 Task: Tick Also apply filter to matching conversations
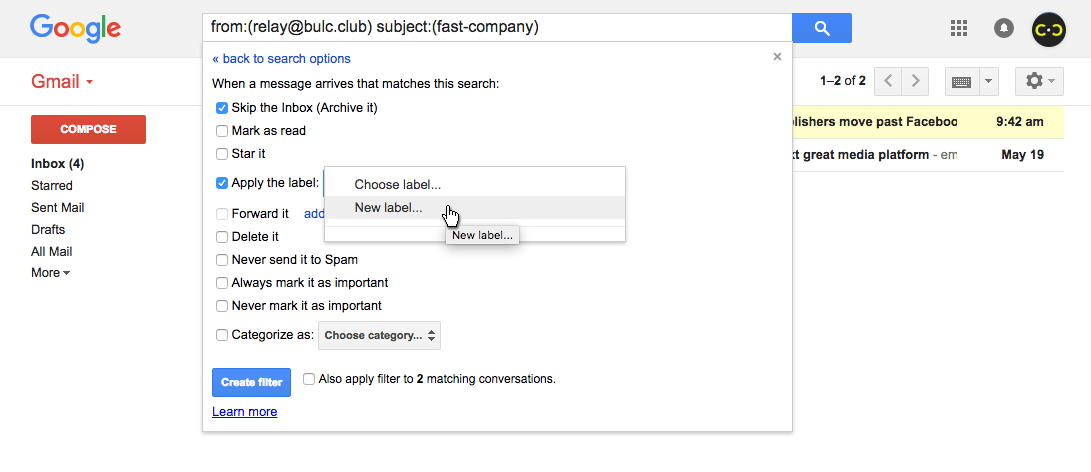309,379
